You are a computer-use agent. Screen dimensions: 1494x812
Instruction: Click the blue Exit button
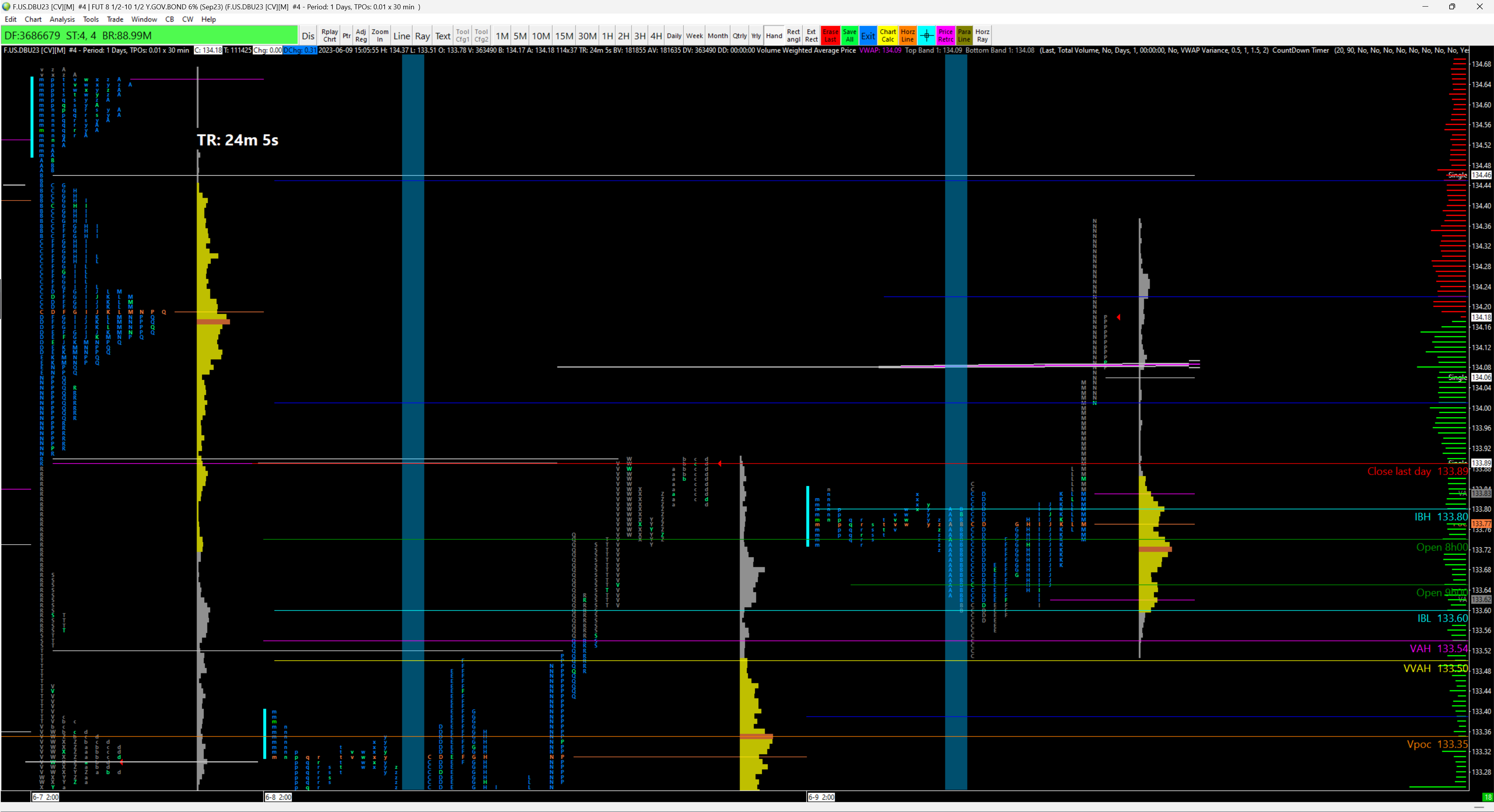[x=868, y=35]
